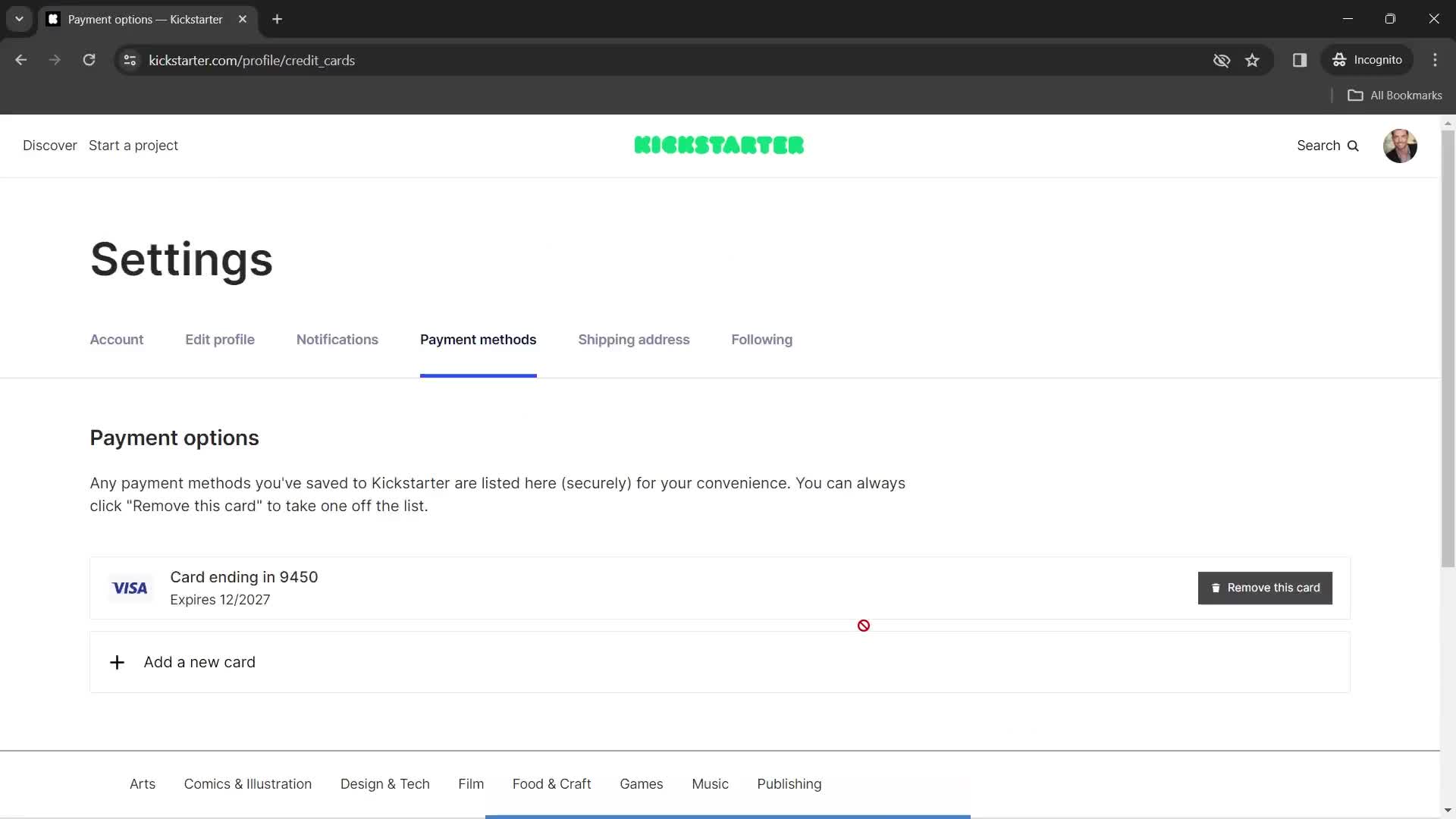The height and width of the screenshot is (819, 1456).
Task: Click the user profile avatar icon
Action: [x=1400, y=145]
